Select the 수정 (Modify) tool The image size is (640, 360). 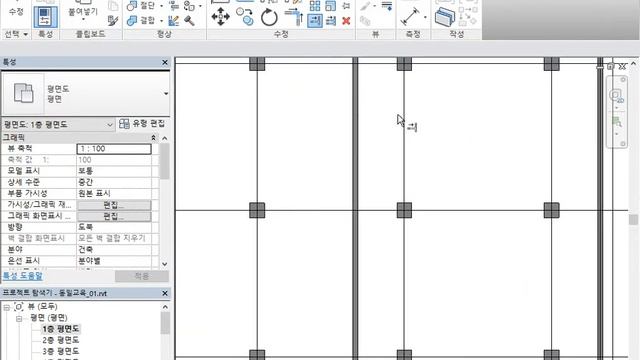[16, 11]
